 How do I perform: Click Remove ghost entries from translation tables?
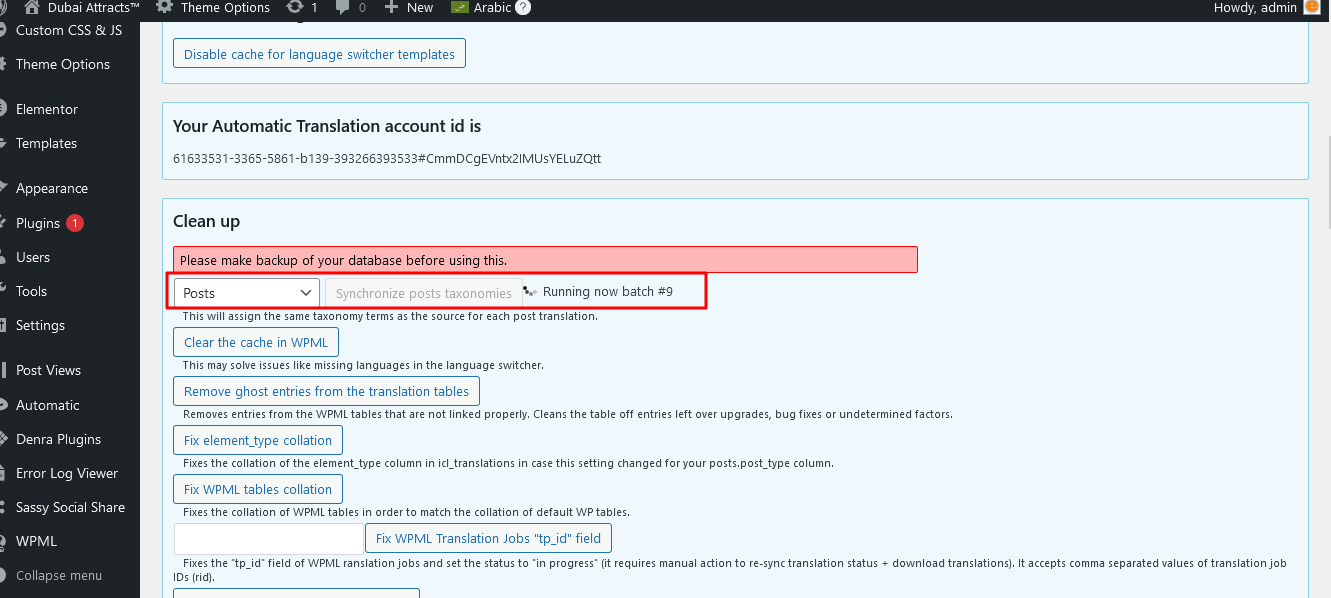pyautogui.click(x=326, y=391)
